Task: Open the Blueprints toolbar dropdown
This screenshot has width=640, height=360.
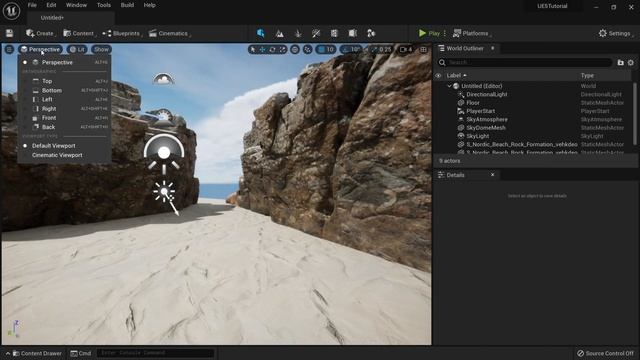Action: (122, 33)
